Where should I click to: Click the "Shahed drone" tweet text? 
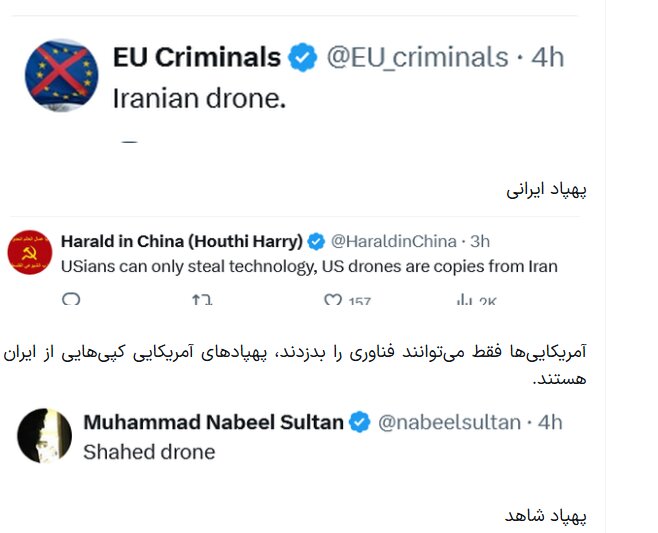[149, 452]
